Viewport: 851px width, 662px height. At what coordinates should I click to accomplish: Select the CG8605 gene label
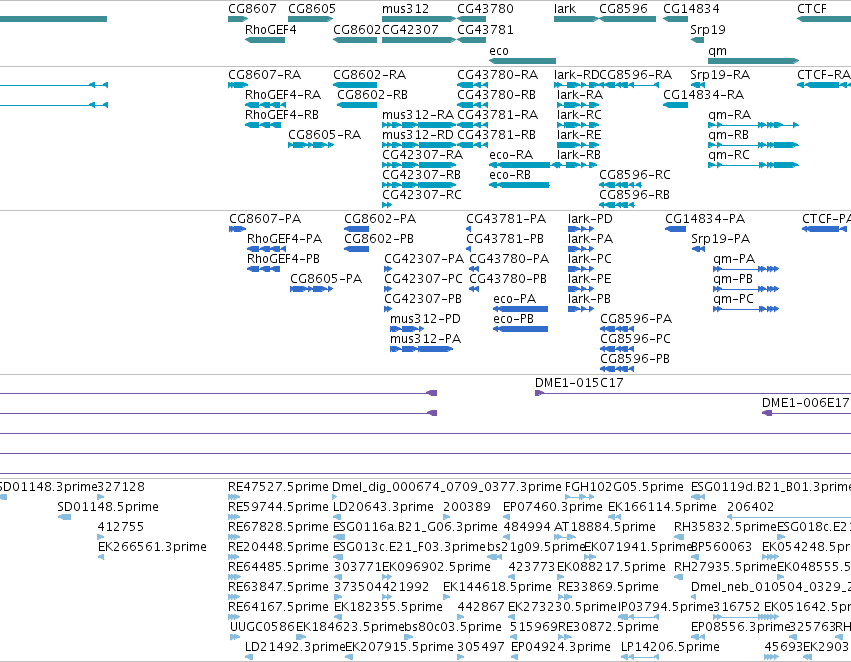(x=312, y=9)
